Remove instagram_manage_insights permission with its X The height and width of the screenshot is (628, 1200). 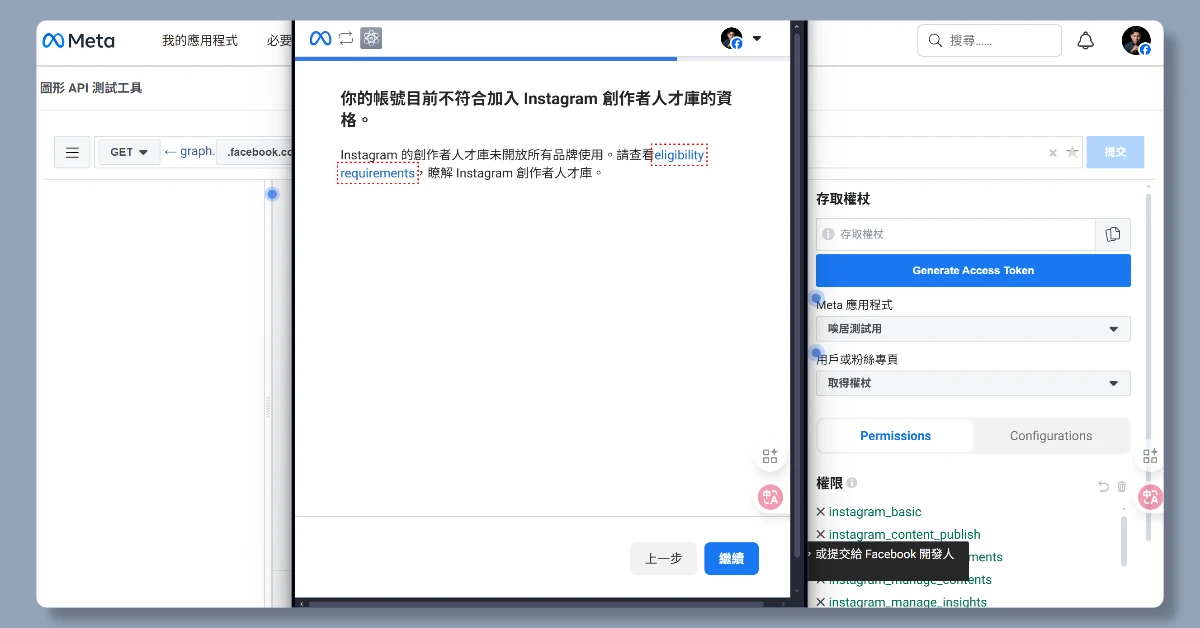pos(821,602)
